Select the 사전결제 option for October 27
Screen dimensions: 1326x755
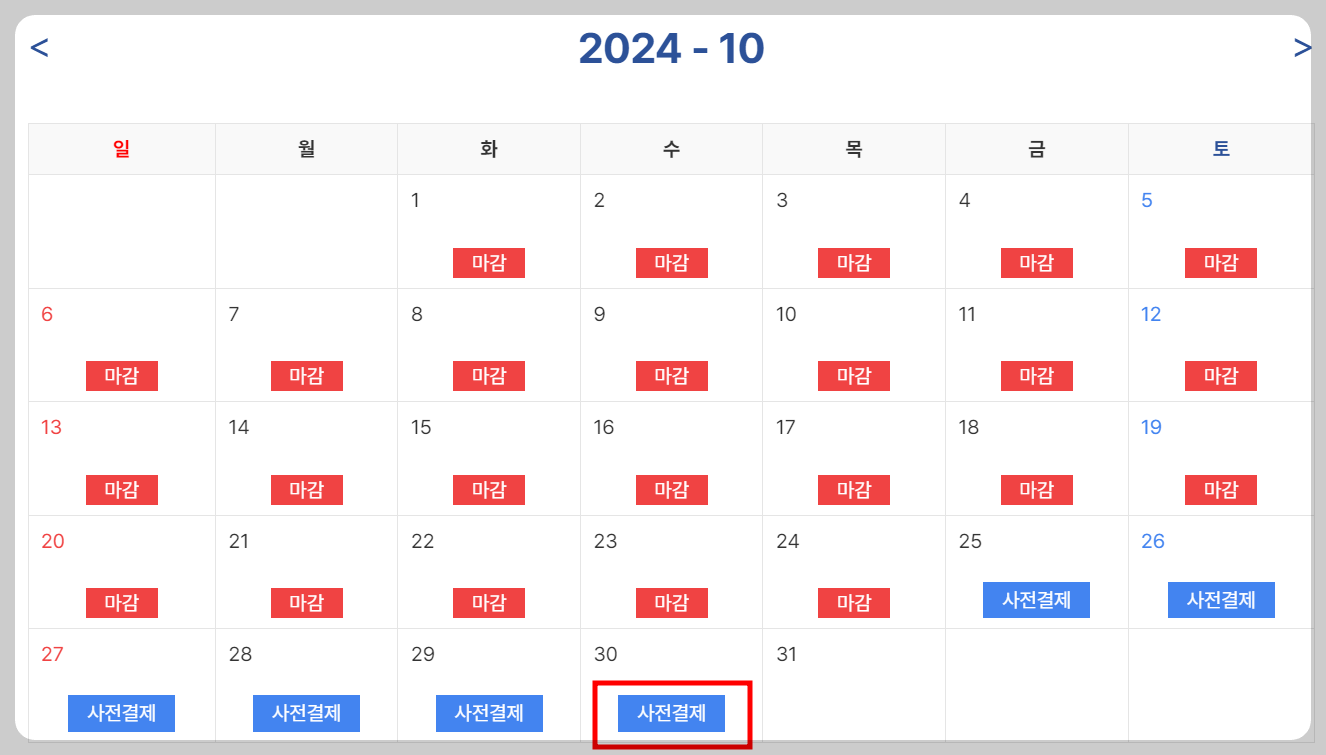tap(121, 713)
